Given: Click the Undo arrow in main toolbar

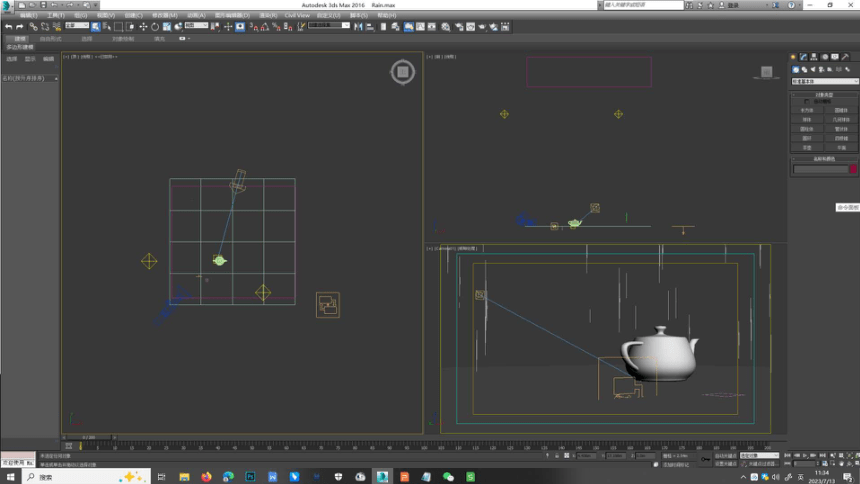Looking at the screenshot, I should (8, 26).
